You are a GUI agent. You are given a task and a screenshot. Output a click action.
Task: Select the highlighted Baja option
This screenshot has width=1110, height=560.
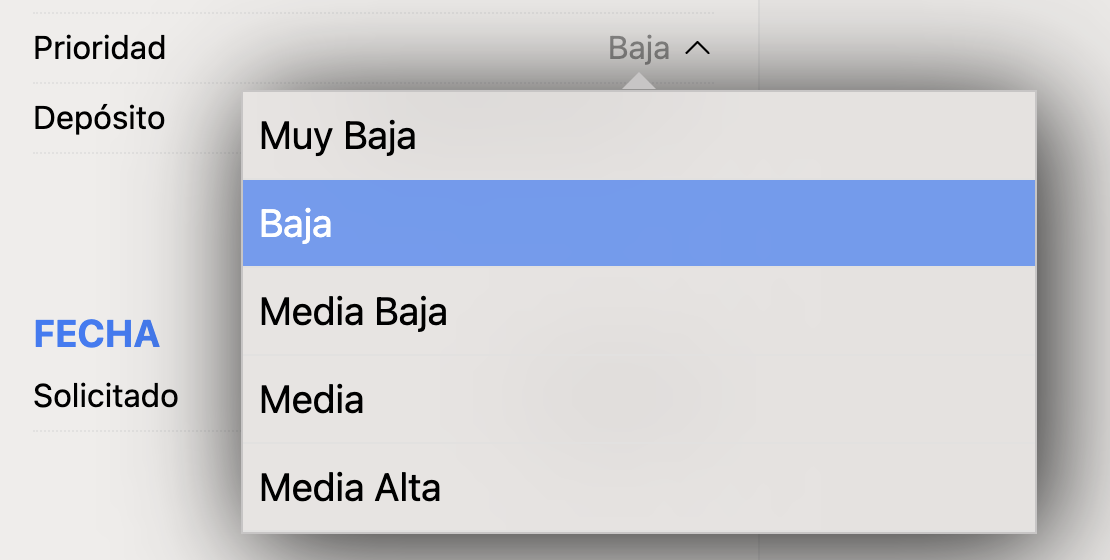pos(296,224)
